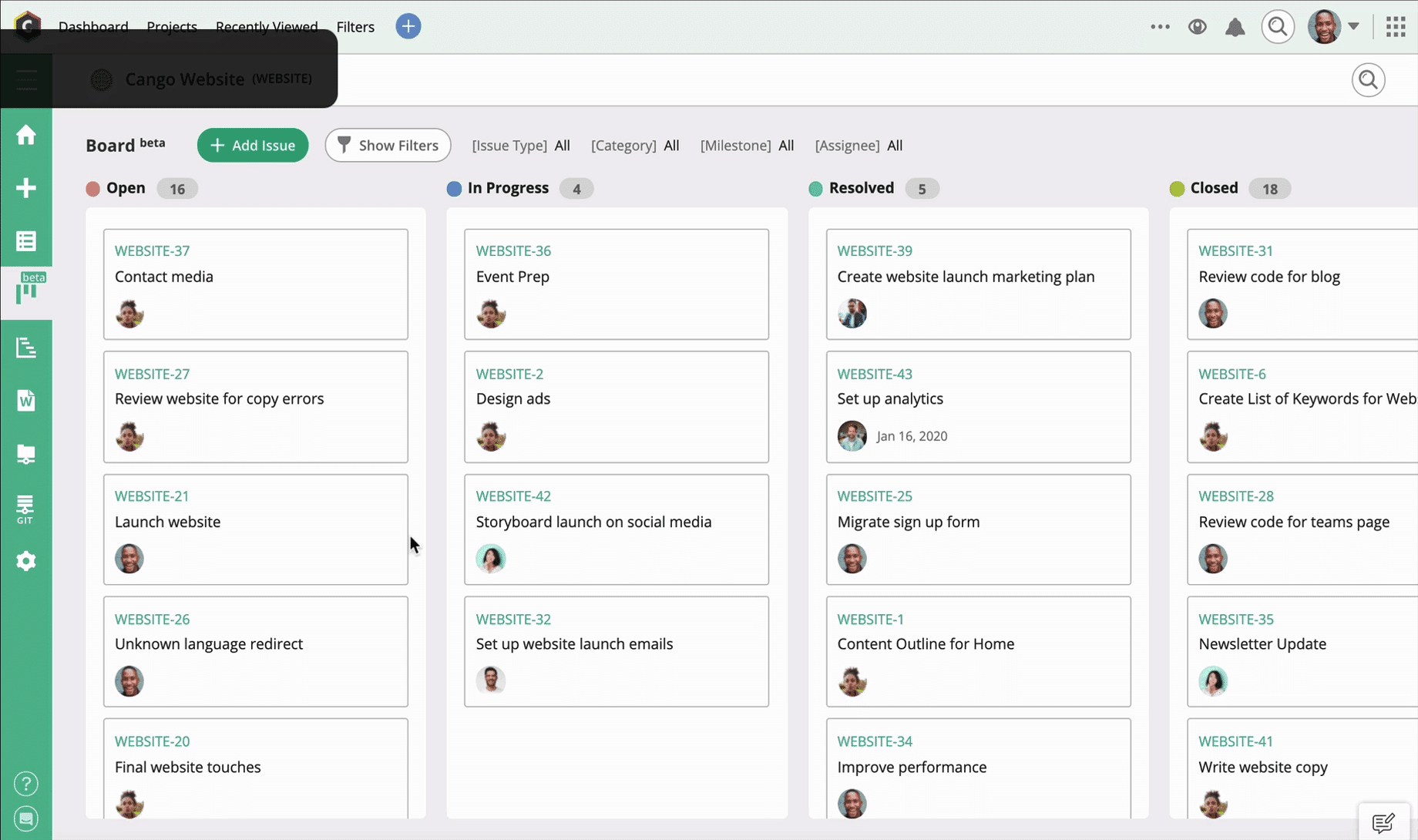The width and height of the screenshot is (1418, 840).
Task: Open notifications via the bell icon
Action: [x=1235, y=26]
